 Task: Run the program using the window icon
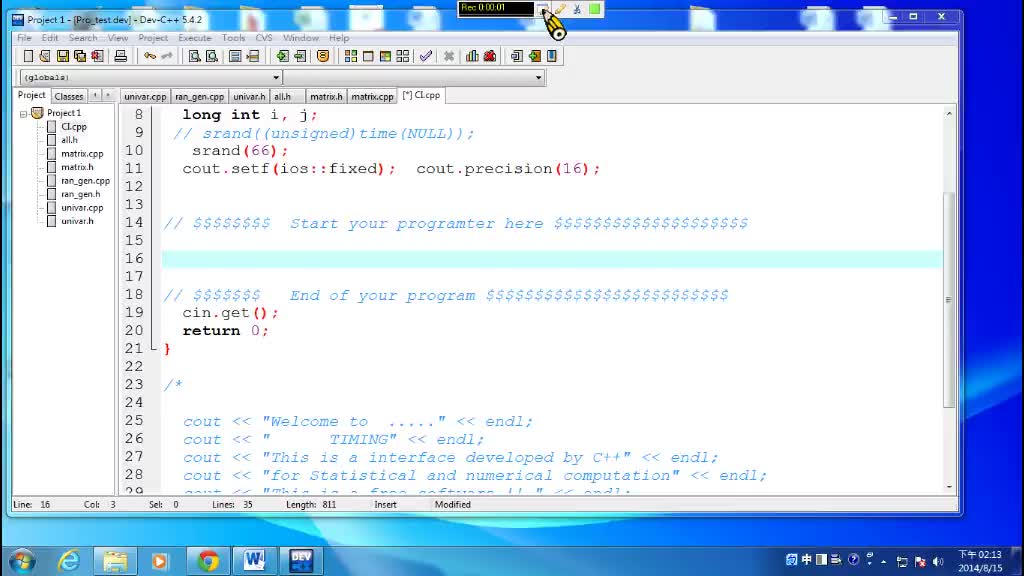[368, 56]
